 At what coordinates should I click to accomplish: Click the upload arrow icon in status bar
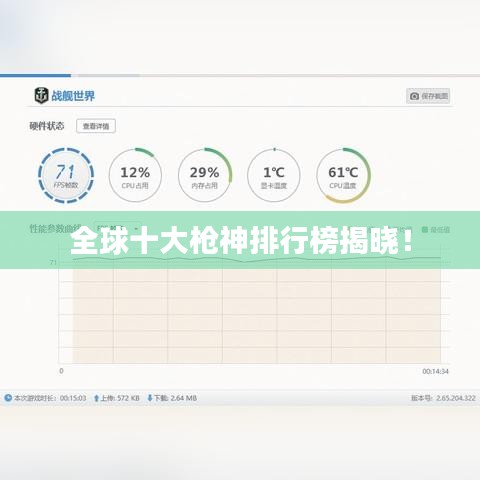coord(96,398)
